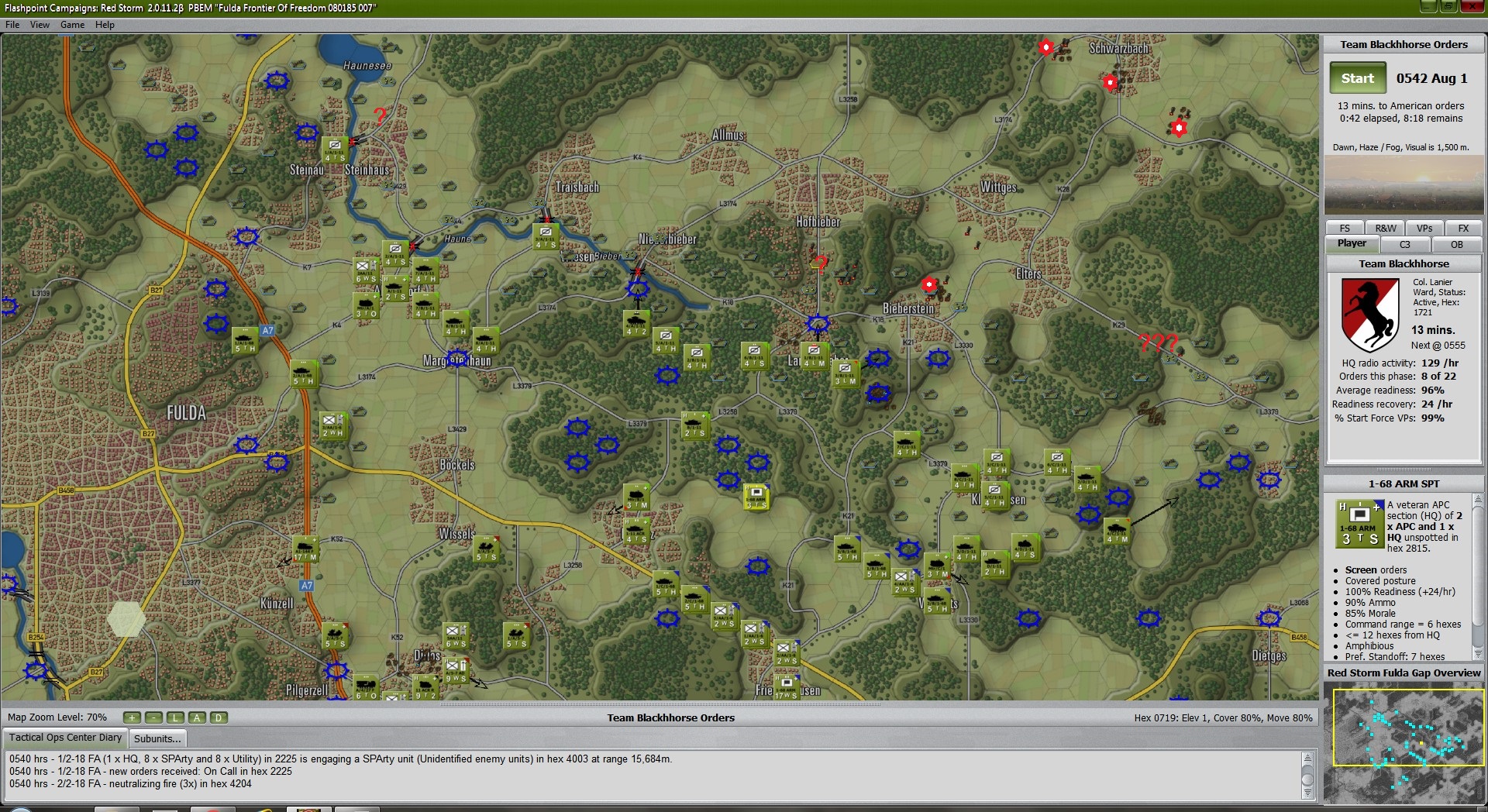Select the yellow-highlighted HQ counter on the map
The image size is (1488, 812).
point(756,497)
